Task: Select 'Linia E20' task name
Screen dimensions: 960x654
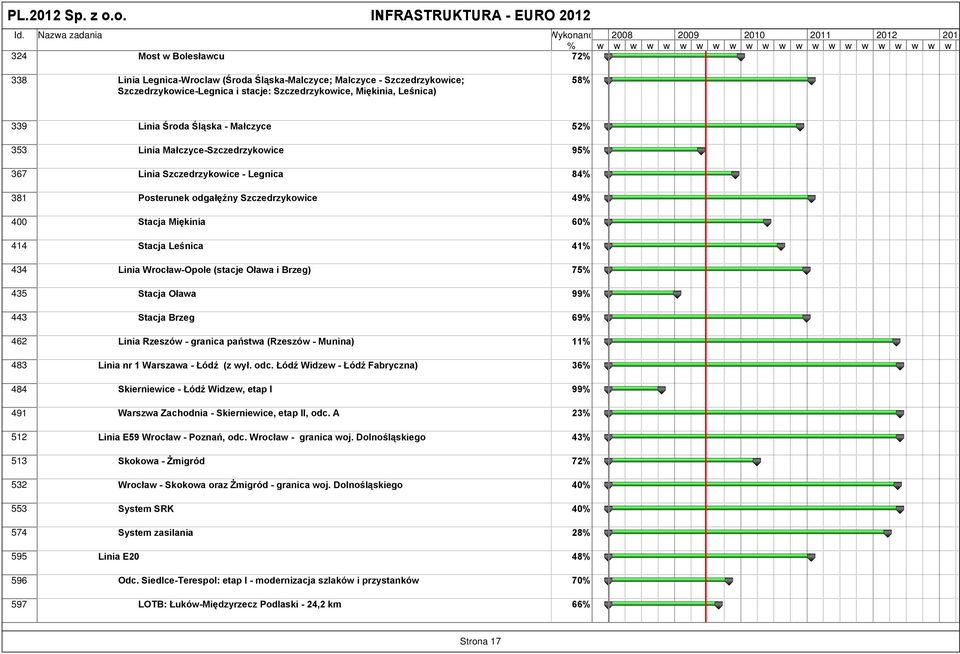Action: click(118, 557)
